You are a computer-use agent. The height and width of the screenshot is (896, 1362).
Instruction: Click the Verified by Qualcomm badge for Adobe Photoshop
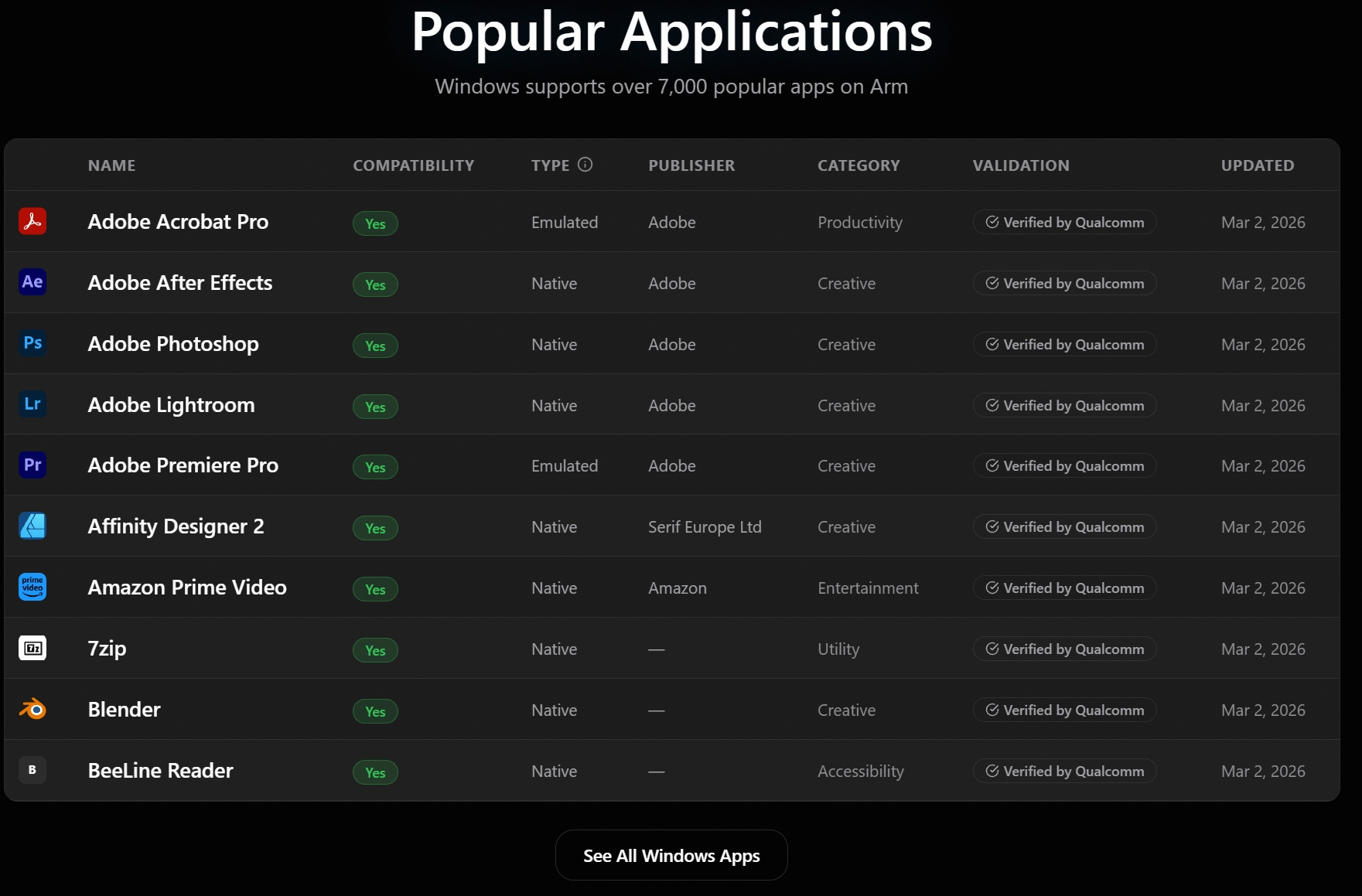[x=1064, y=344]
